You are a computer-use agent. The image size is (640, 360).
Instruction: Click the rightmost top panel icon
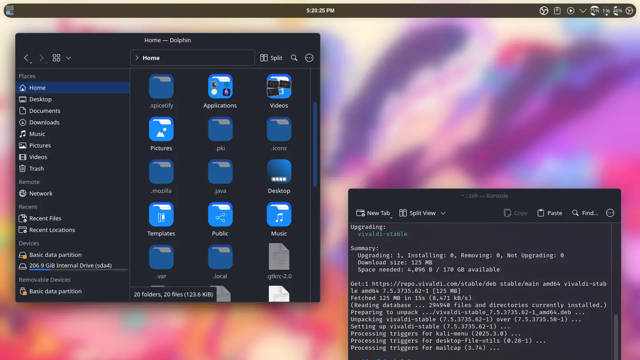629,11
